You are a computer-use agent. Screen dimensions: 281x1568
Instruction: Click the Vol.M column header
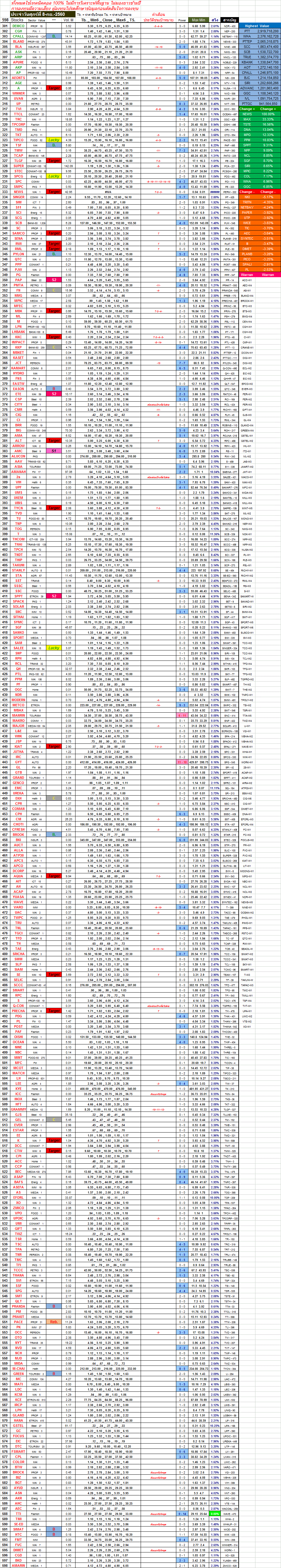pos(68,20)
